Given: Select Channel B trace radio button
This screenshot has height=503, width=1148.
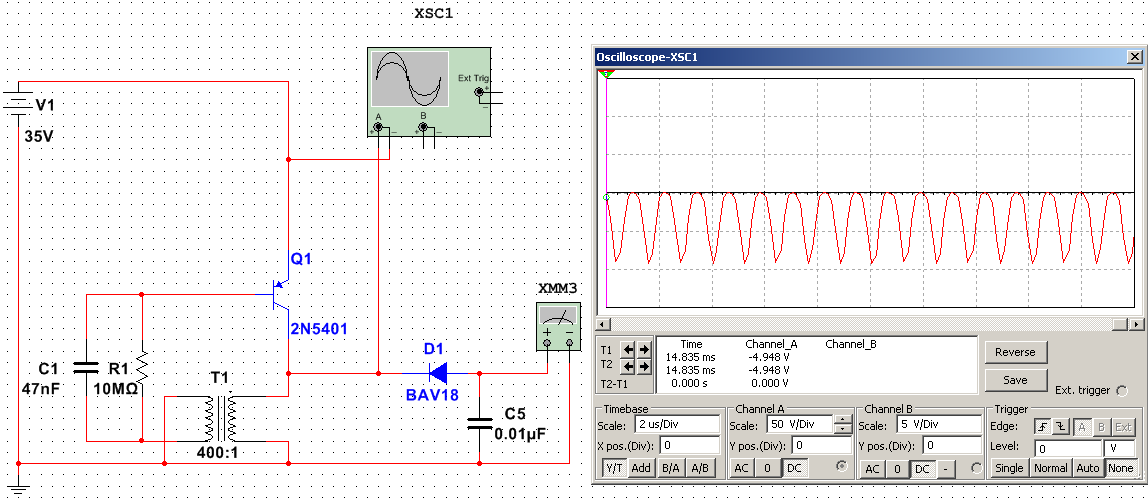Looking at the screenshot, I should [975, 468].
